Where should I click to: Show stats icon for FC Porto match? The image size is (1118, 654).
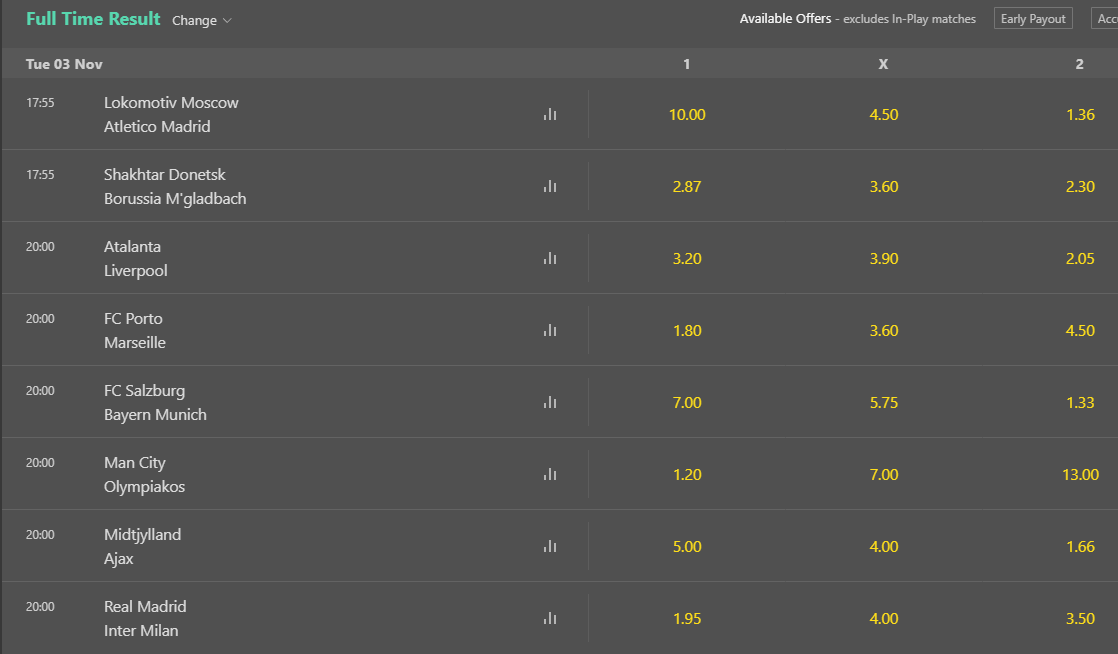tap(550, 330)
